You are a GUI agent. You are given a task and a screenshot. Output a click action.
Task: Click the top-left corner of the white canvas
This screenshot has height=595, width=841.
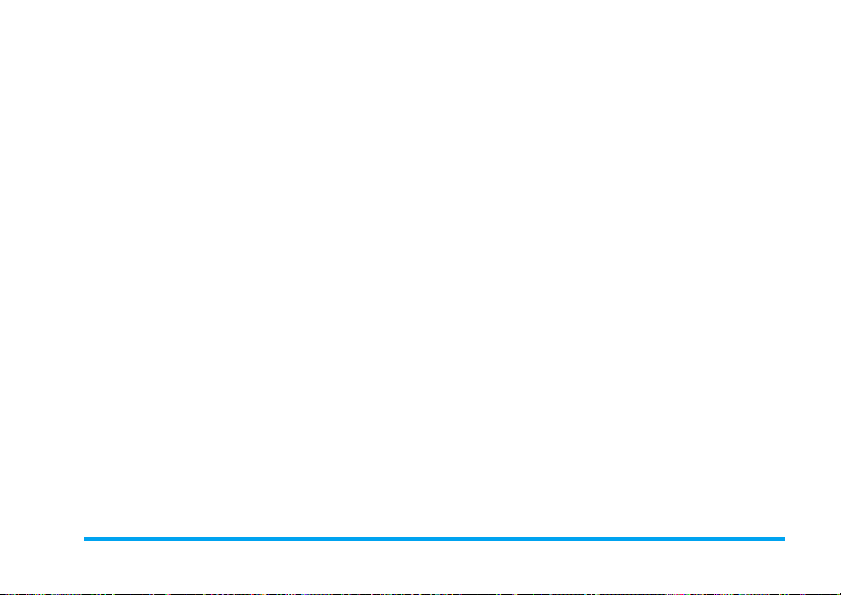2,2
